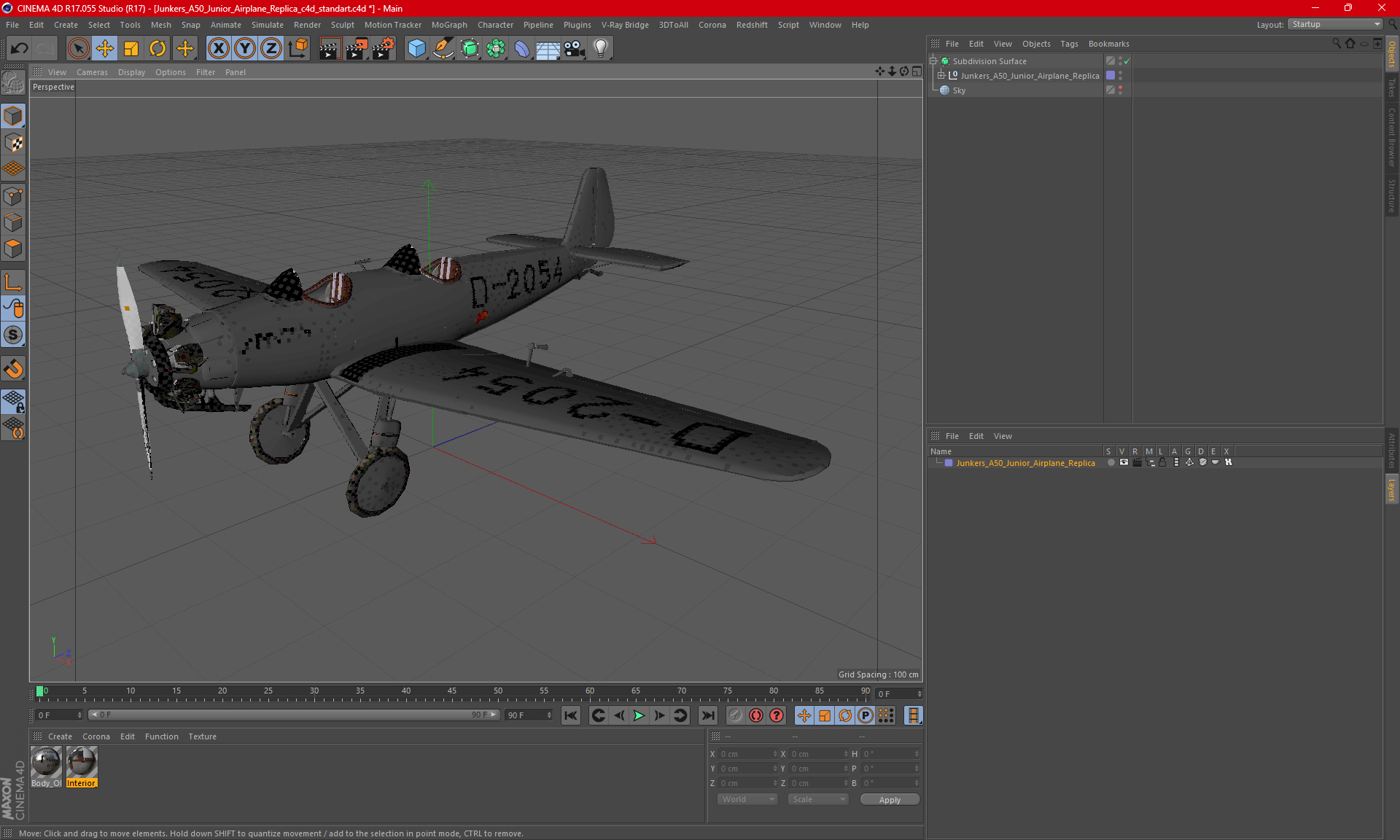Open the Bookmarks menu in object manager
The height and width of the screenshot is (840, 1400).
point(1108,44)
